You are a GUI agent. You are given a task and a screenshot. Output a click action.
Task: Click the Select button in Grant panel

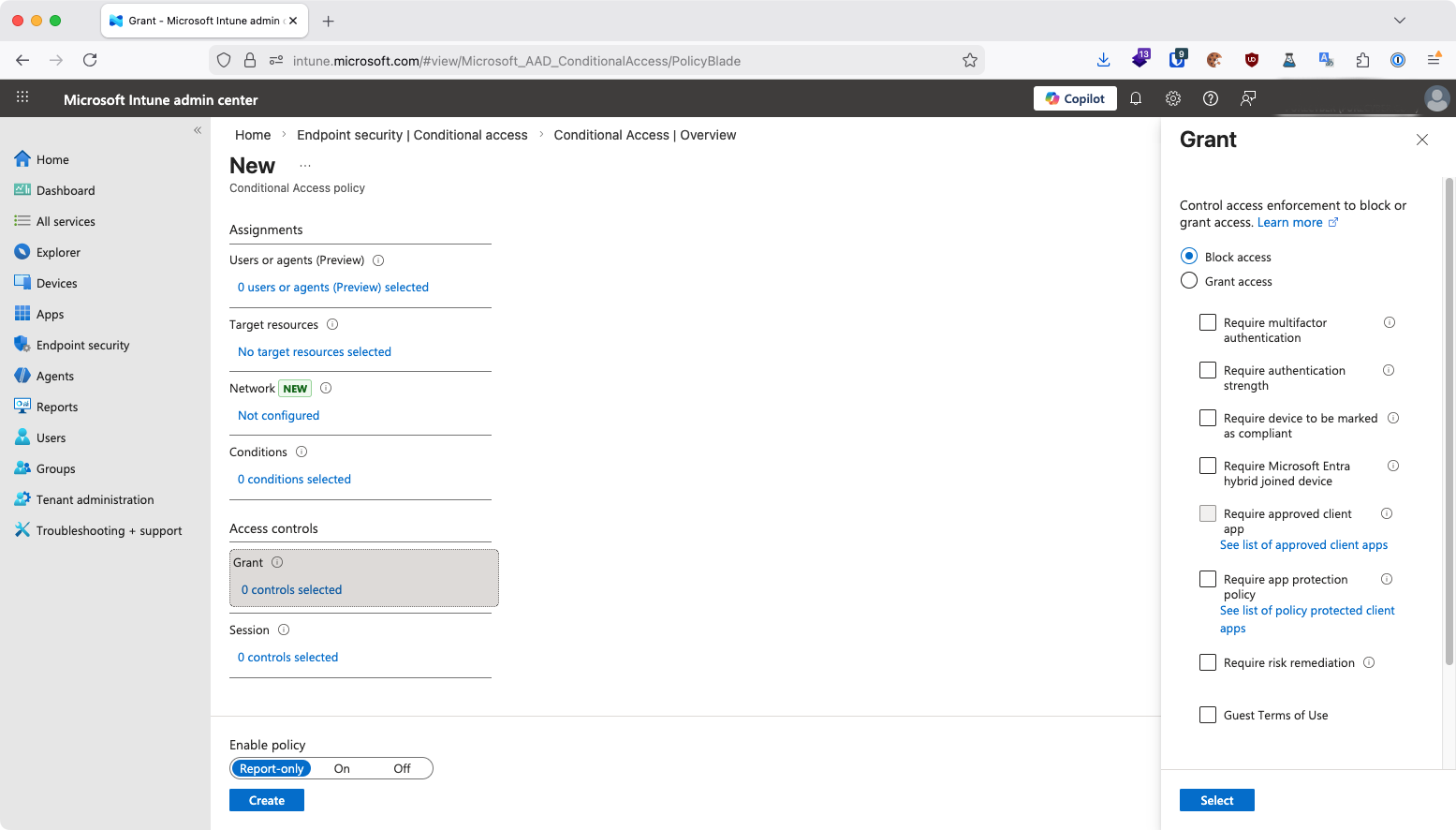tap(1217, 800)
